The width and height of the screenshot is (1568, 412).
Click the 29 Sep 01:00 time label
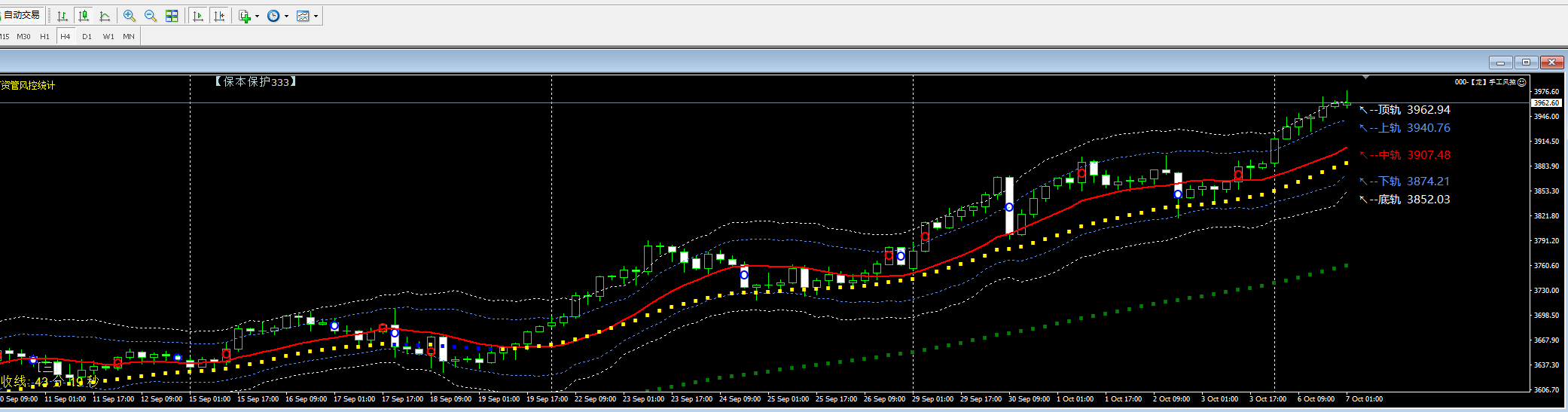coord(932,399)
